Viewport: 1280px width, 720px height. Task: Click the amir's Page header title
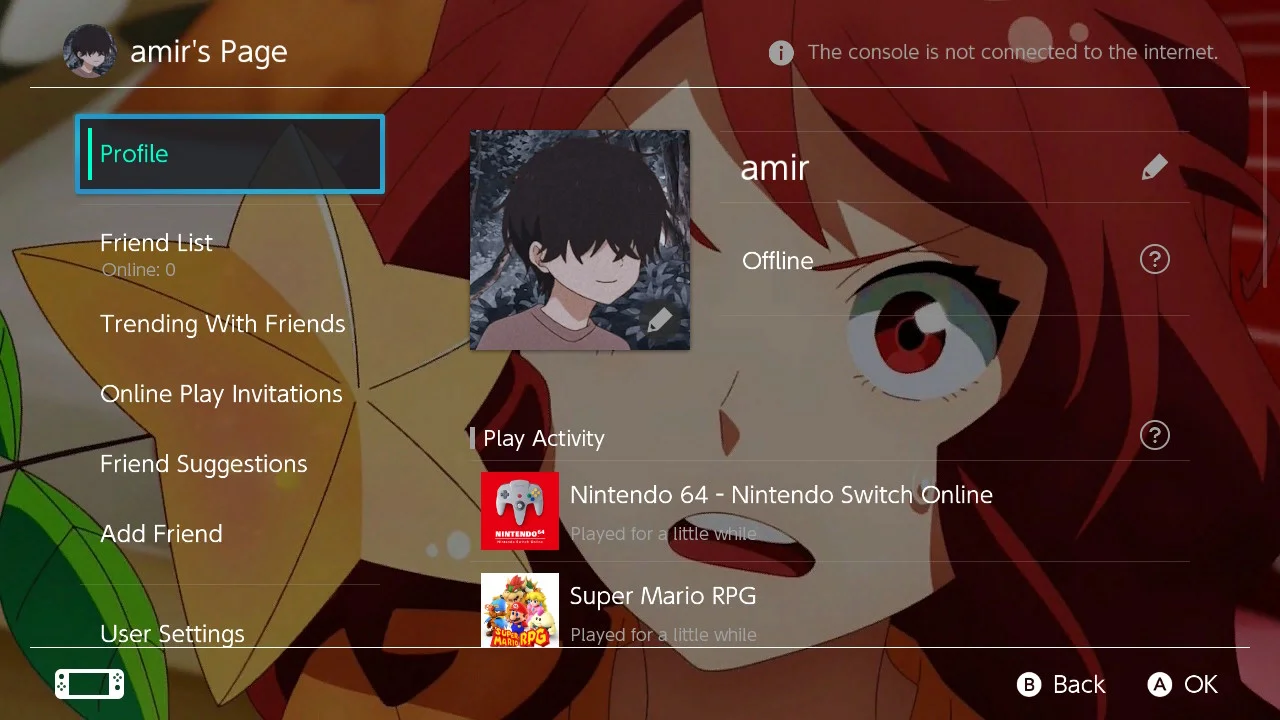pos(209,52)
